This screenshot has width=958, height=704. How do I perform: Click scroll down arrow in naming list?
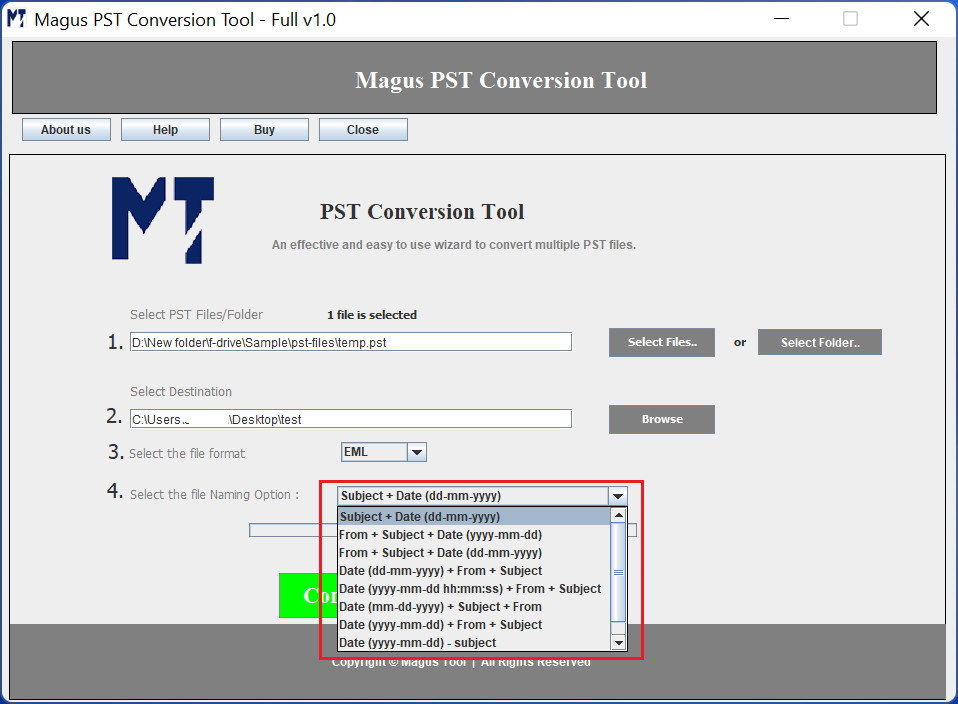(x=618, y=643)
